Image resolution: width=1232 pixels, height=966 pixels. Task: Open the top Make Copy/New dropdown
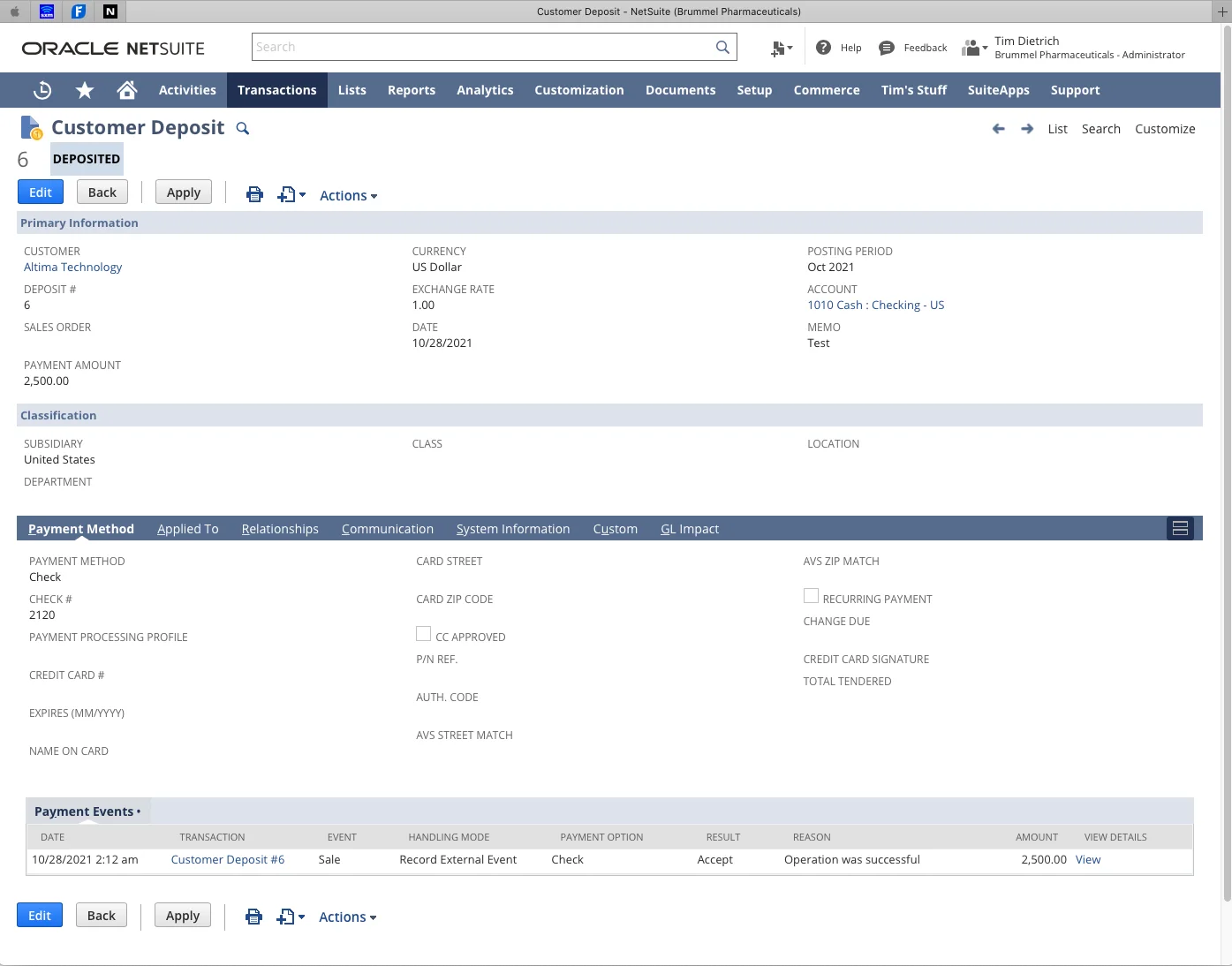coord(291,194)
